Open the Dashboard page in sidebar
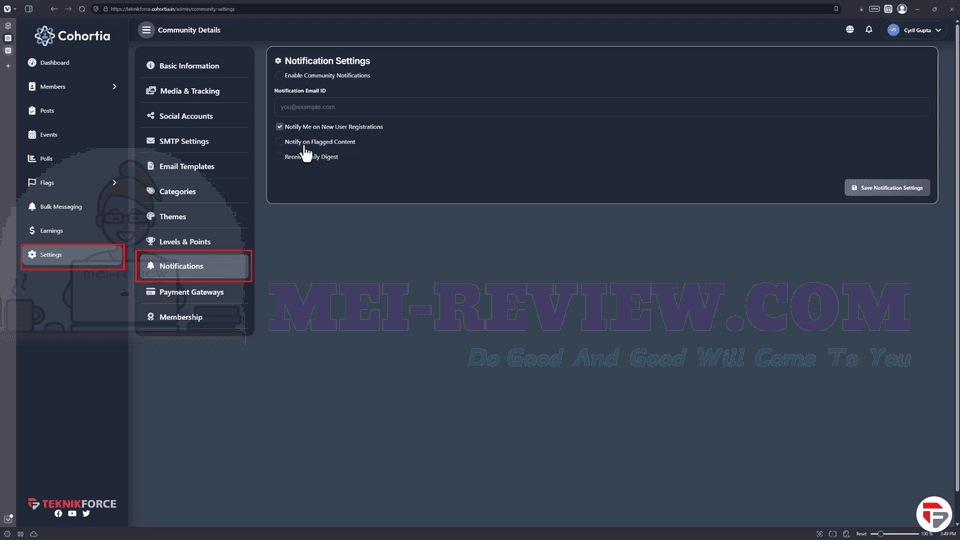 tap(54, 62)
